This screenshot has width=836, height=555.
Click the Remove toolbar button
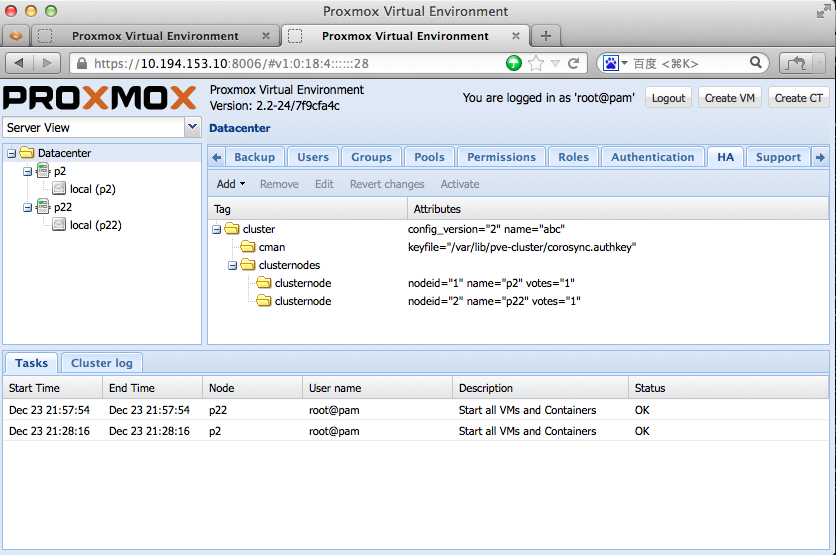pyautogui.click(x=279, y=184)
